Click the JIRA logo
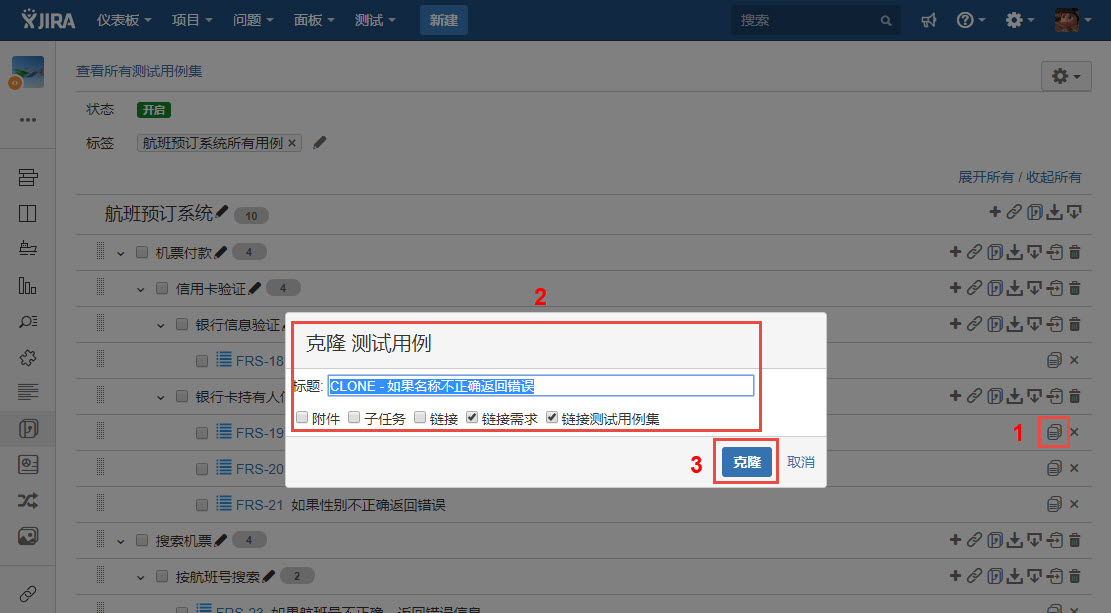Screen dimensions: 1111x613 click(48, 20)
